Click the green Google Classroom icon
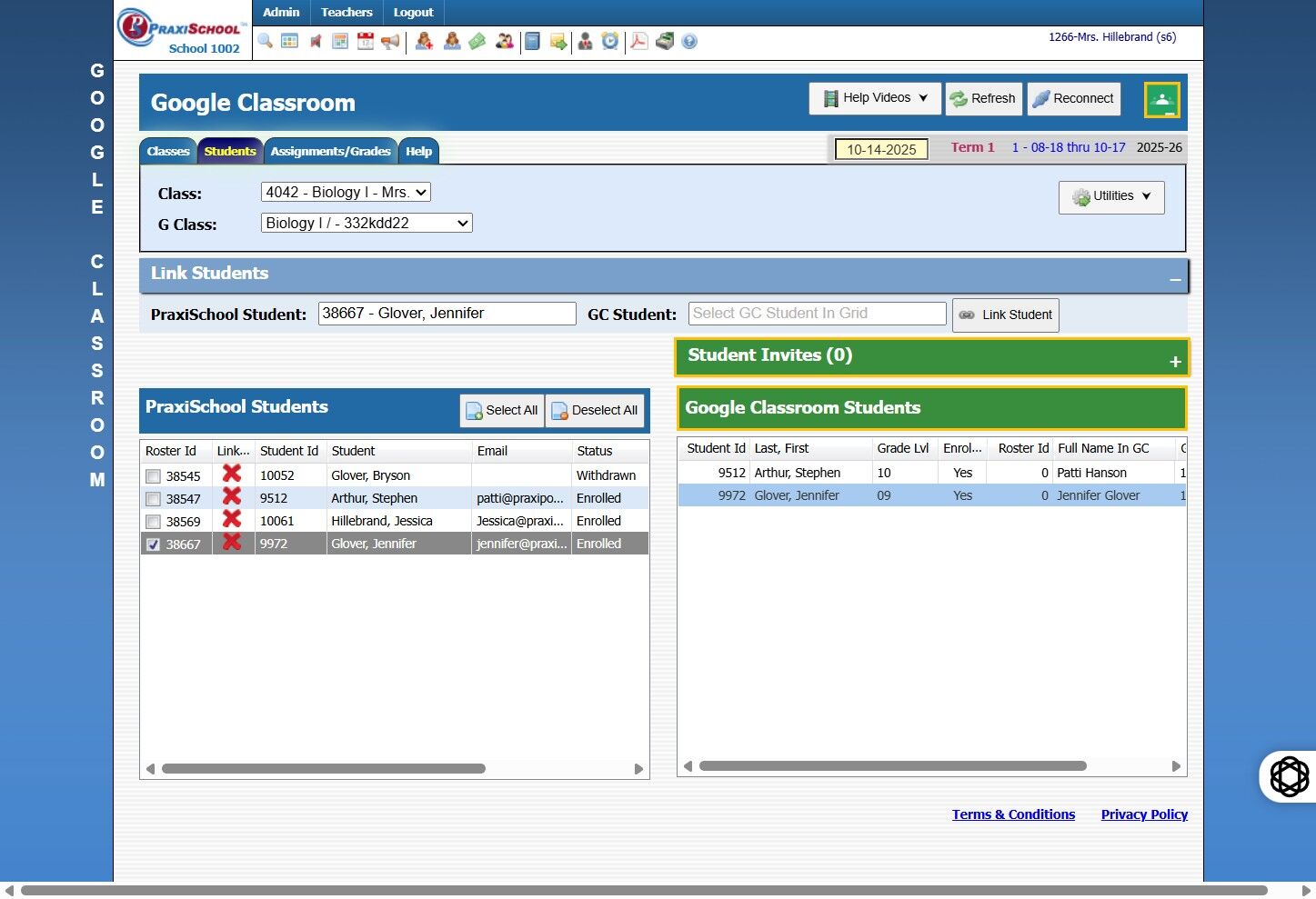The width and height of the screenshot is (1316, 899). 1161,100
